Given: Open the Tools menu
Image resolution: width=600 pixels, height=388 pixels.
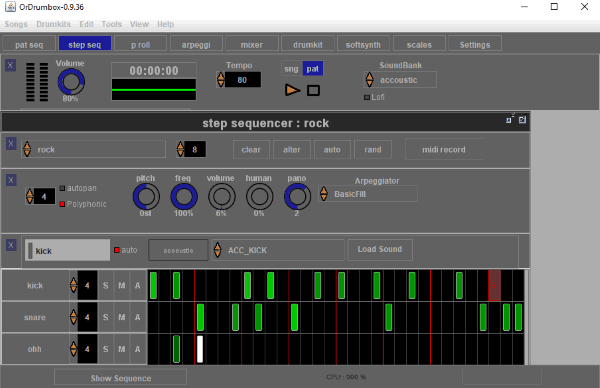Looking at the screenshot, I should pos(111,24).
